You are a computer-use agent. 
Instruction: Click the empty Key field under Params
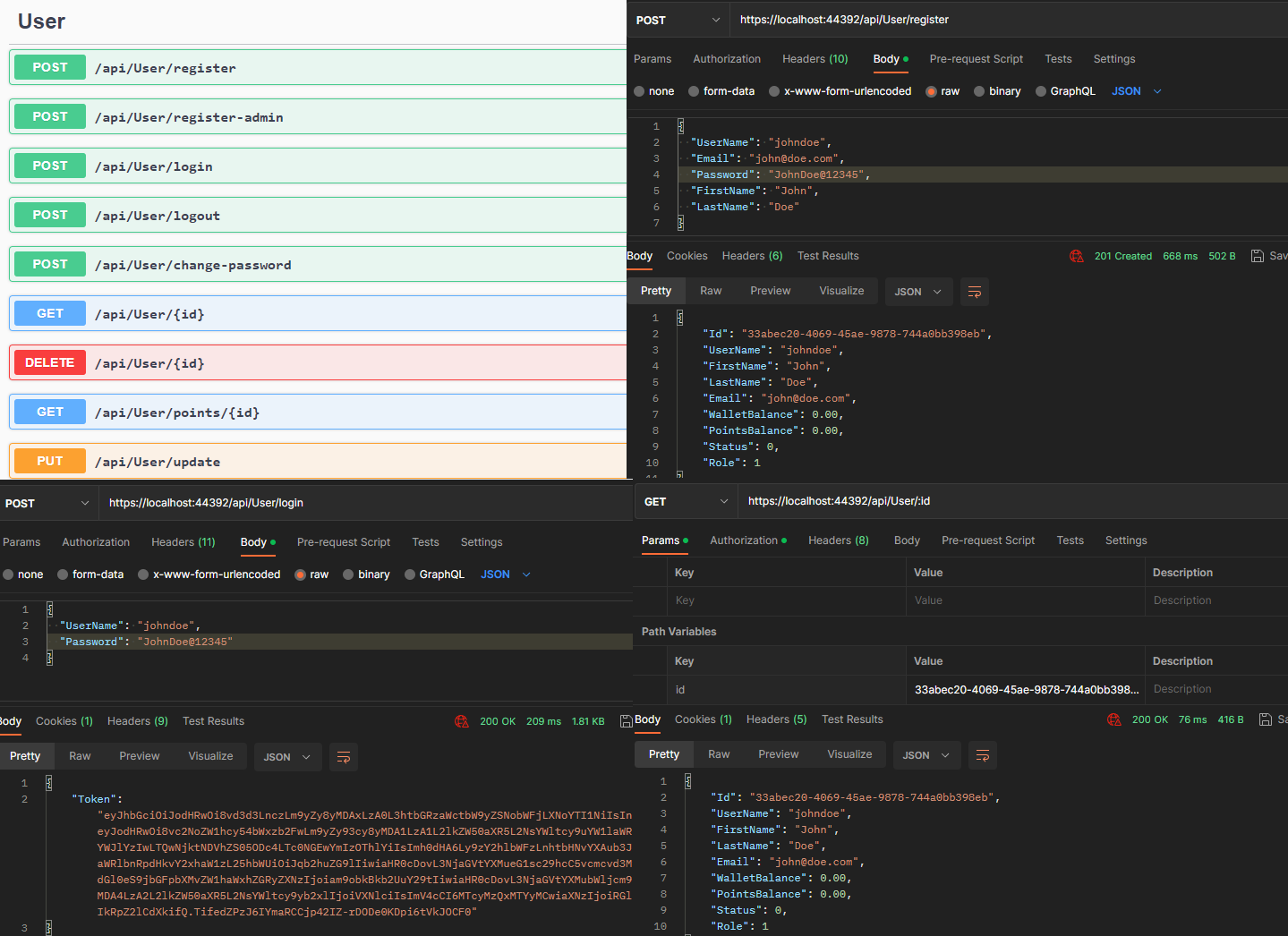click(786, 600)
